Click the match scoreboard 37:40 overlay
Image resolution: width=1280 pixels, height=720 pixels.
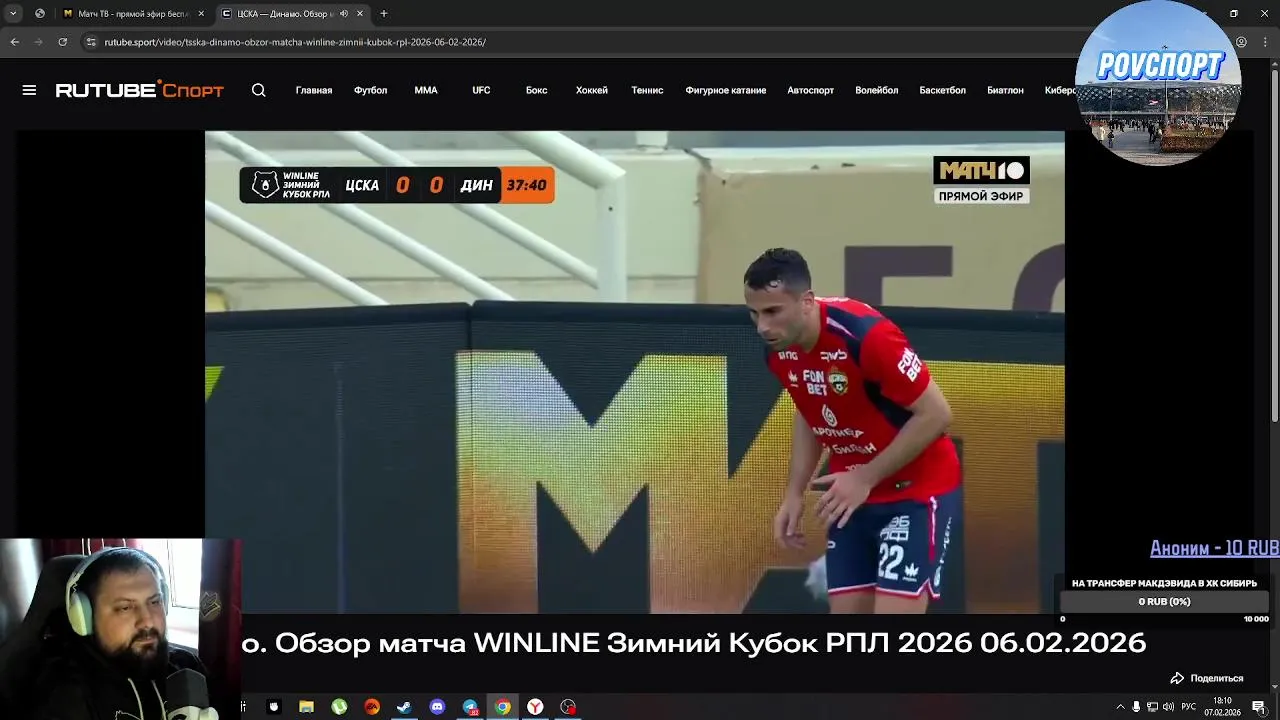[x=396, y=185]
